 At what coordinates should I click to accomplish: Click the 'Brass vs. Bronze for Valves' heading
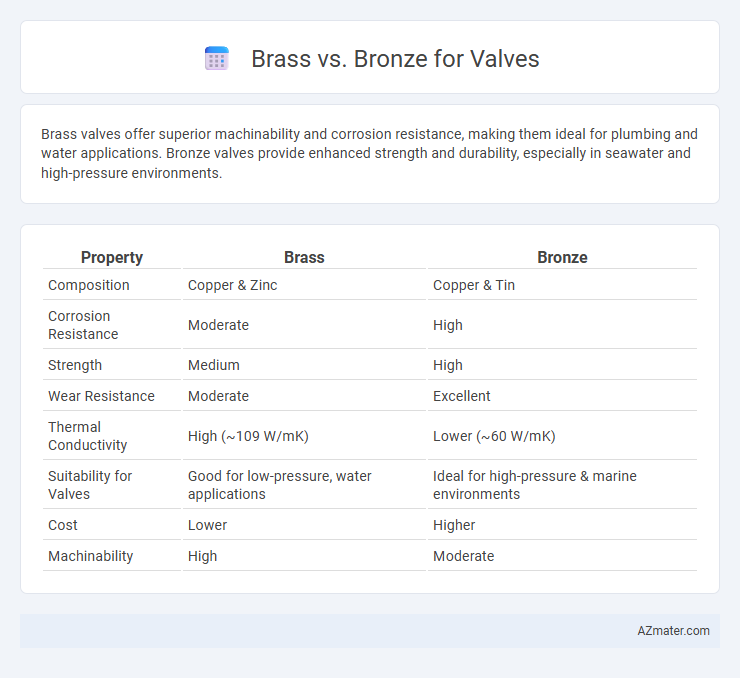pyautogui.click(x=395, y=59)
